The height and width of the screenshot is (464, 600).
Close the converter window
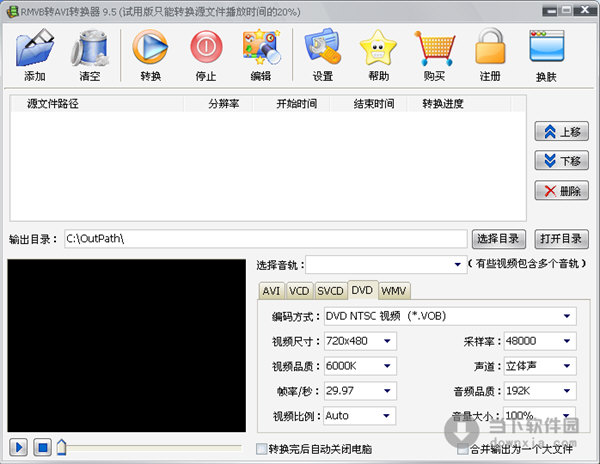click(x=585, y=10)
